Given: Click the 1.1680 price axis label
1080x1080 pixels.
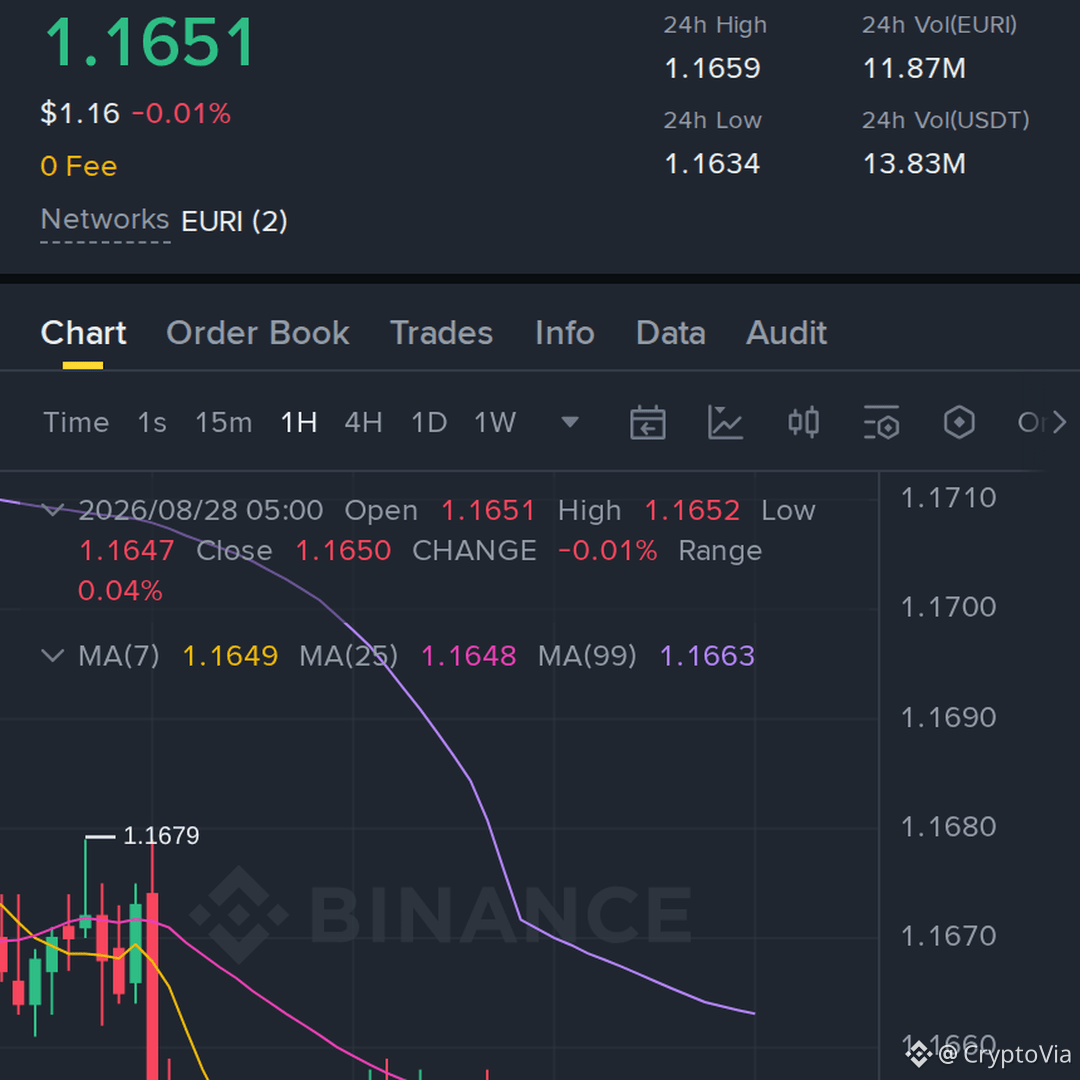Looking at the screenshot, I should tap(948, 827).
